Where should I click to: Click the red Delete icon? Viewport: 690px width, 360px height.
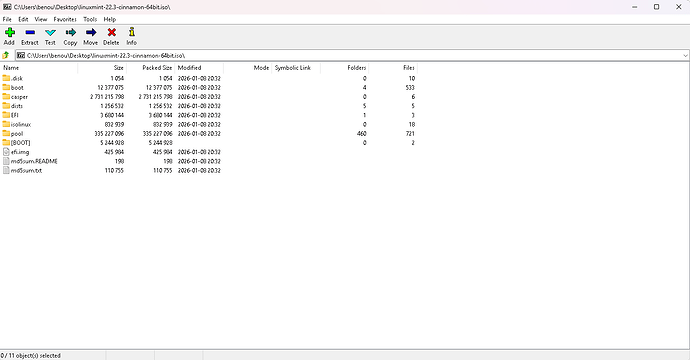[x=111, y=33]
